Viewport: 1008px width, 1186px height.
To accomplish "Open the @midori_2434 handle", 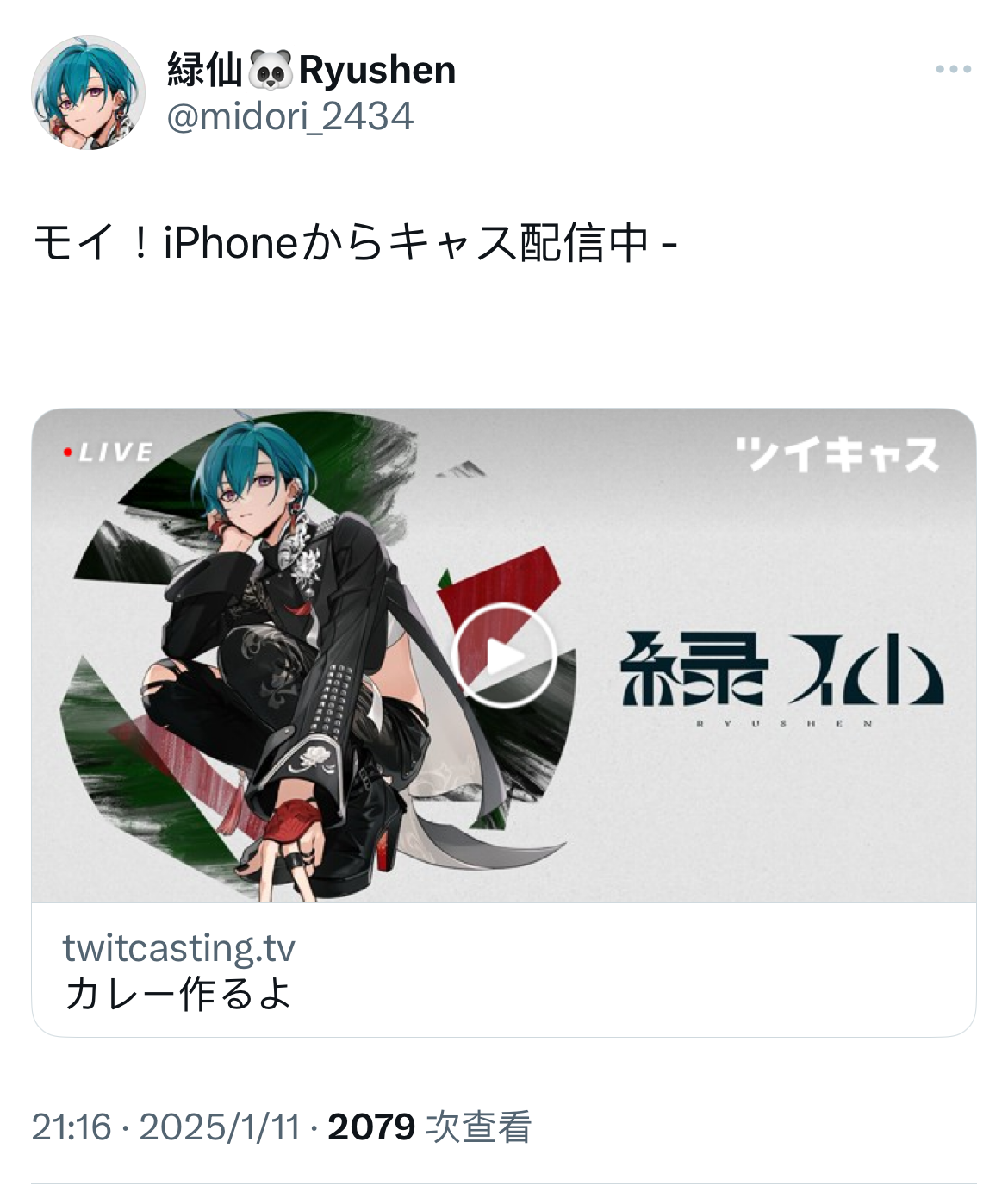I will coord(289,116).
